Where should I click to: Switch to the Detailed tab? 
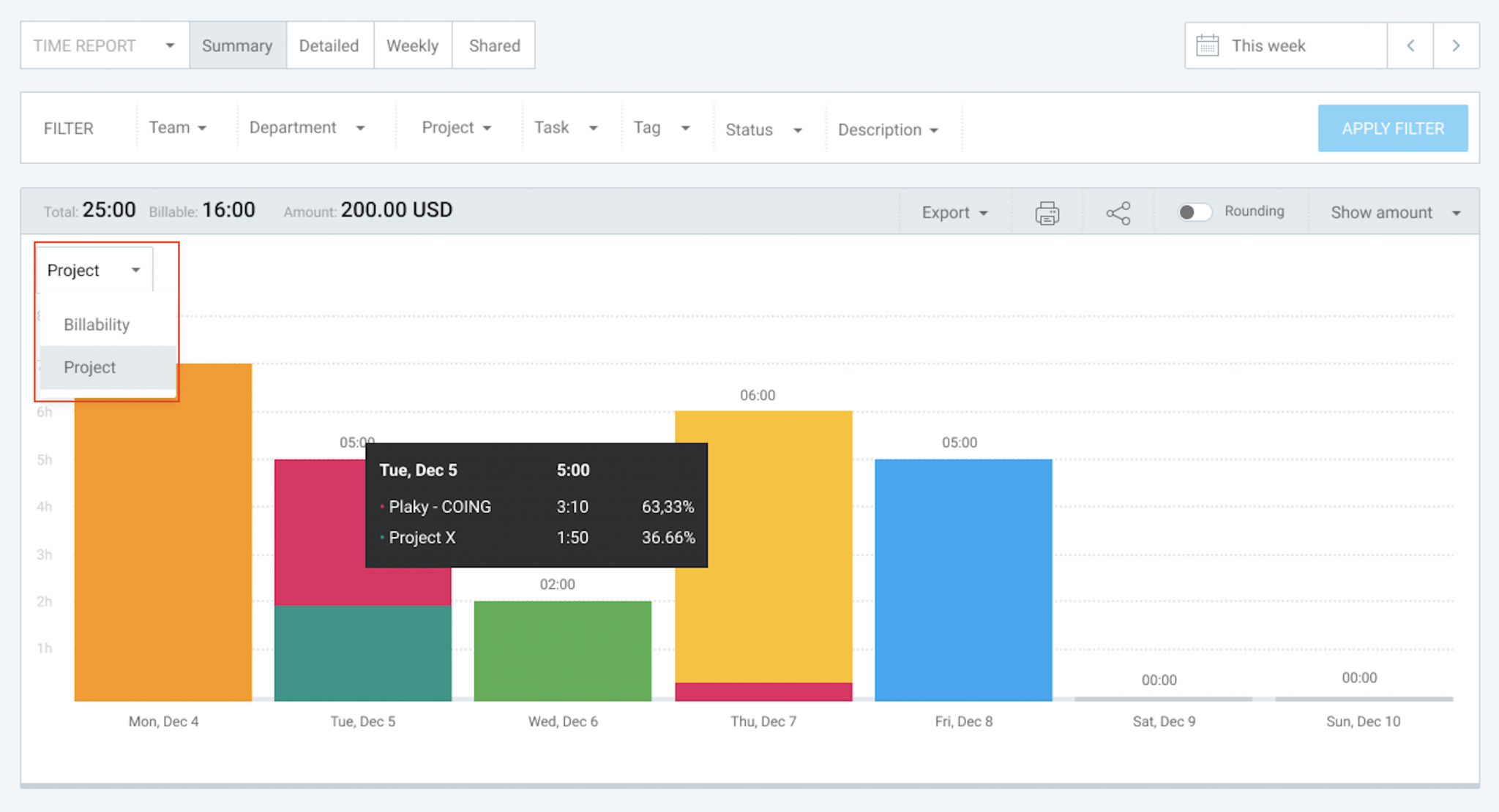tap(329, 45)
